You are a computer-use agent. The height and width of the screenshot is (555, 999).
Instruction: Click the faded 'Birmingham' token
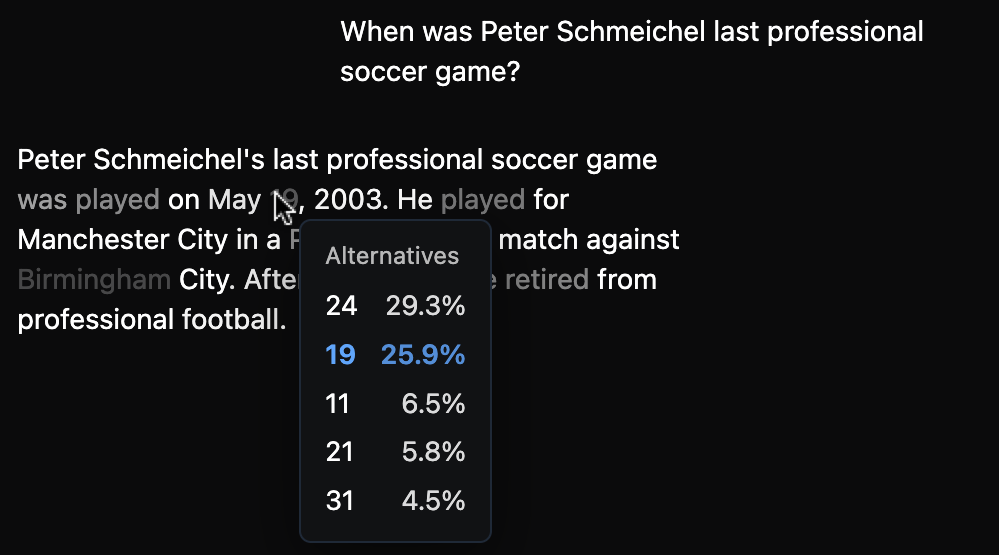click(94, 280)
